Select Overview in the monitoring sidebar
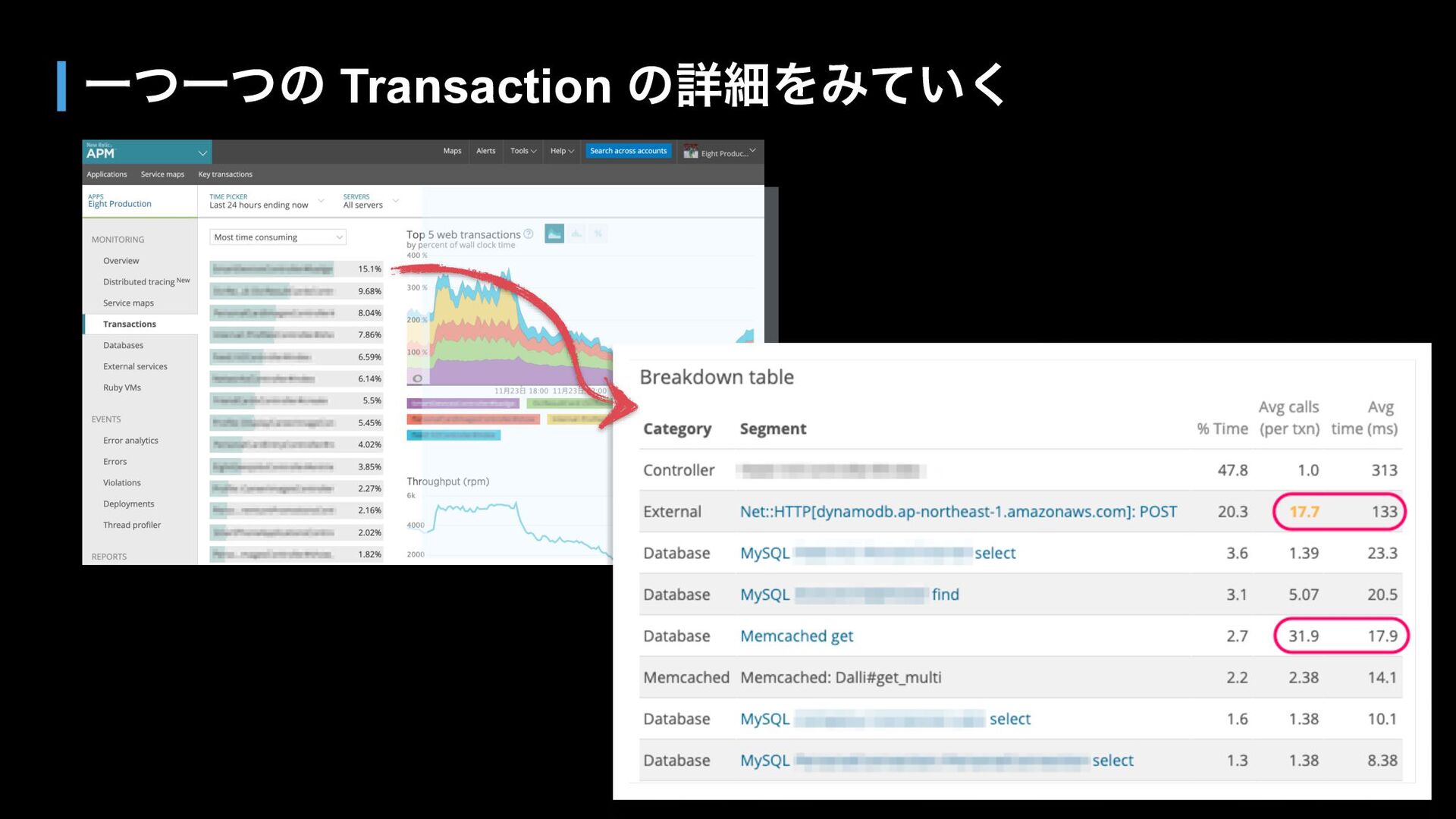This screenshot has width=1456, height=819. (121, 261)
